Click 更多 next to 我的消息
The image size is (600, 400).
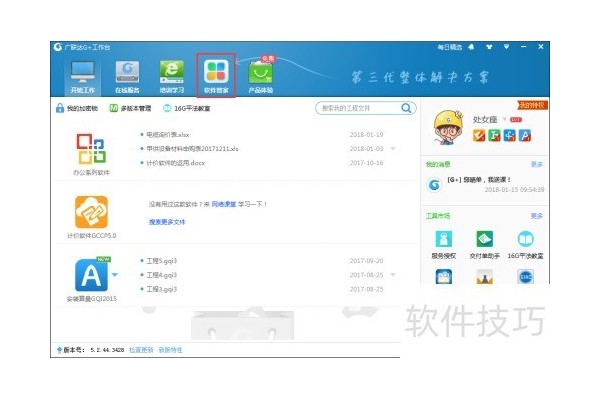click(536, 164)
